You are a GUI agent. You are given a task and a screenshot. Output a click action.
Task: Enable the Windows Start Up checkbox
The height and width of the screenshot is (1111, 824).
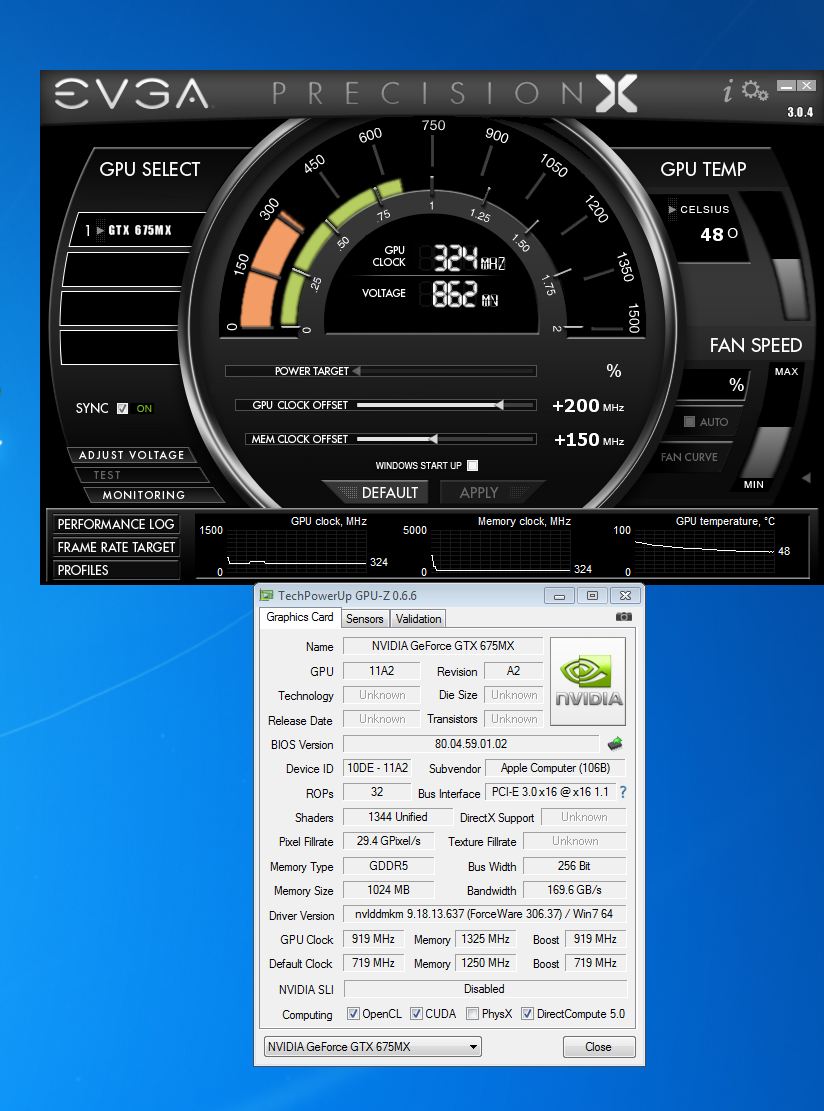pyautogui.click(x=473, y=466)
